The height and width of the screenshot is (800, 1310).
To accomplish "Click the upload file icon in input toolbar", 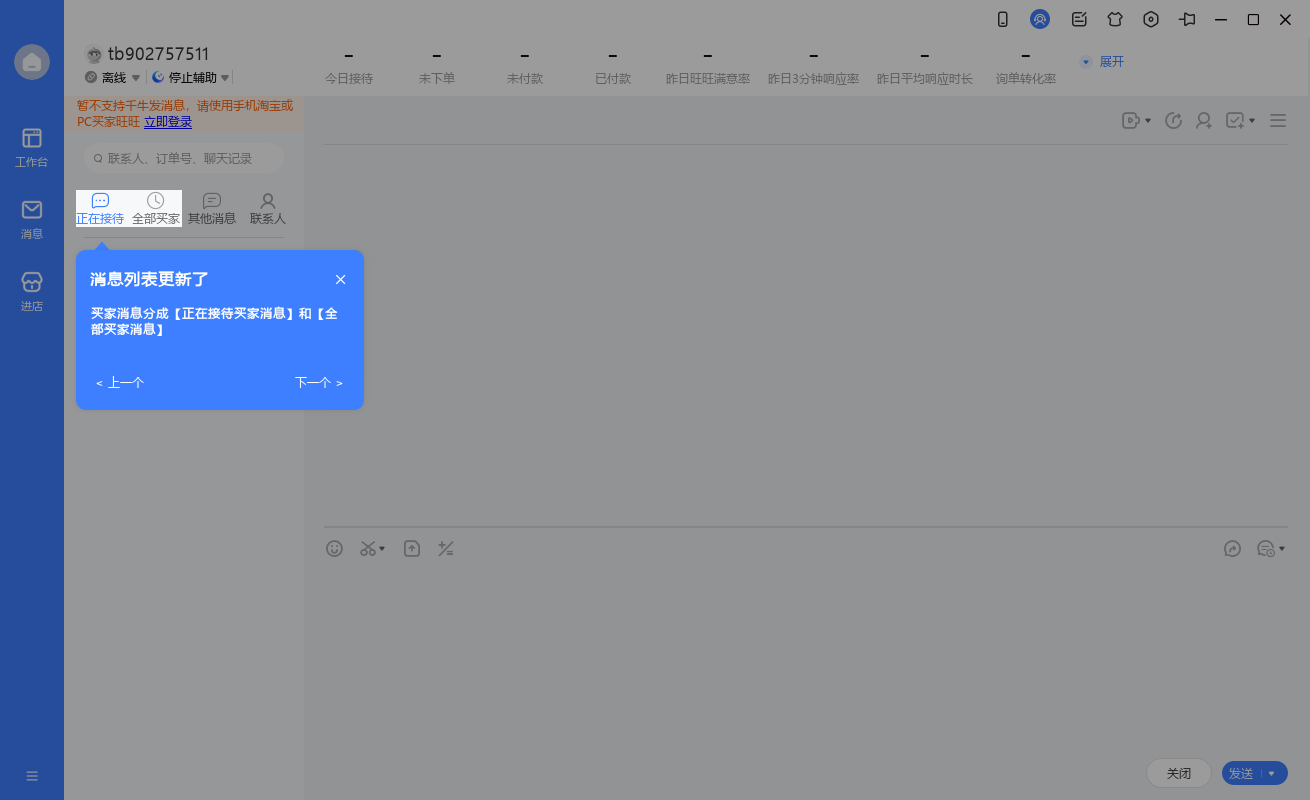I will pyautogui.click(x=412, y=548).
